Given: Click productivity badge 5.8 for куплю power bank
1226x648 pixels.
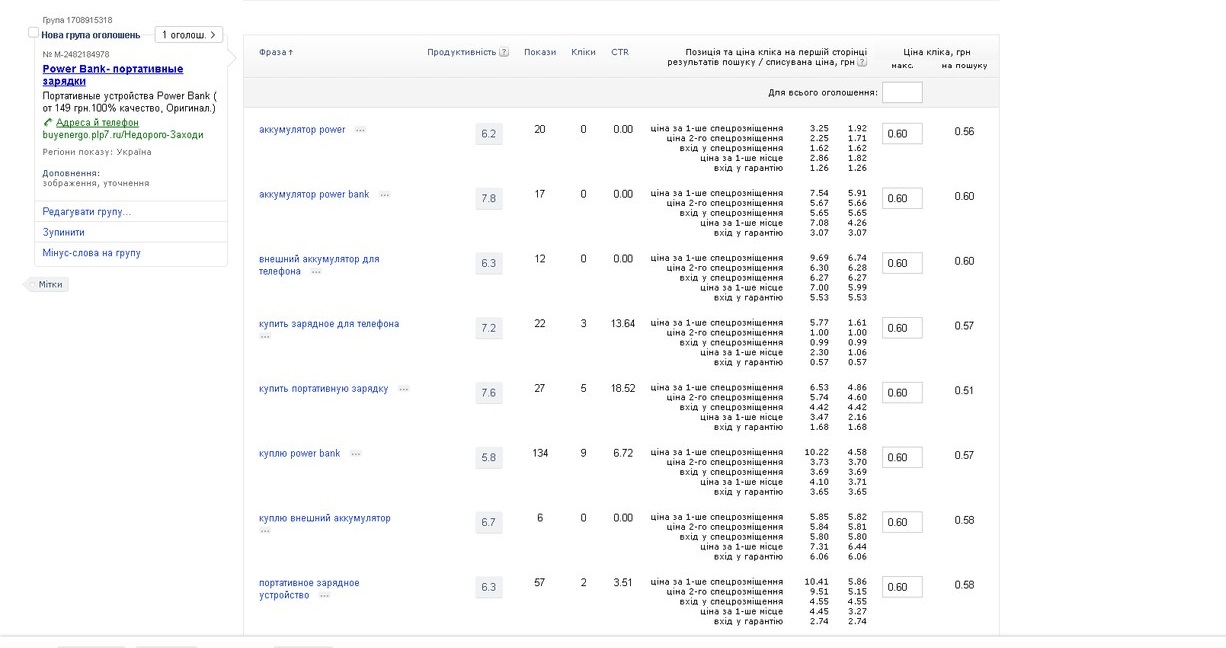Looking at the screenshot, I should pos(488,458).
